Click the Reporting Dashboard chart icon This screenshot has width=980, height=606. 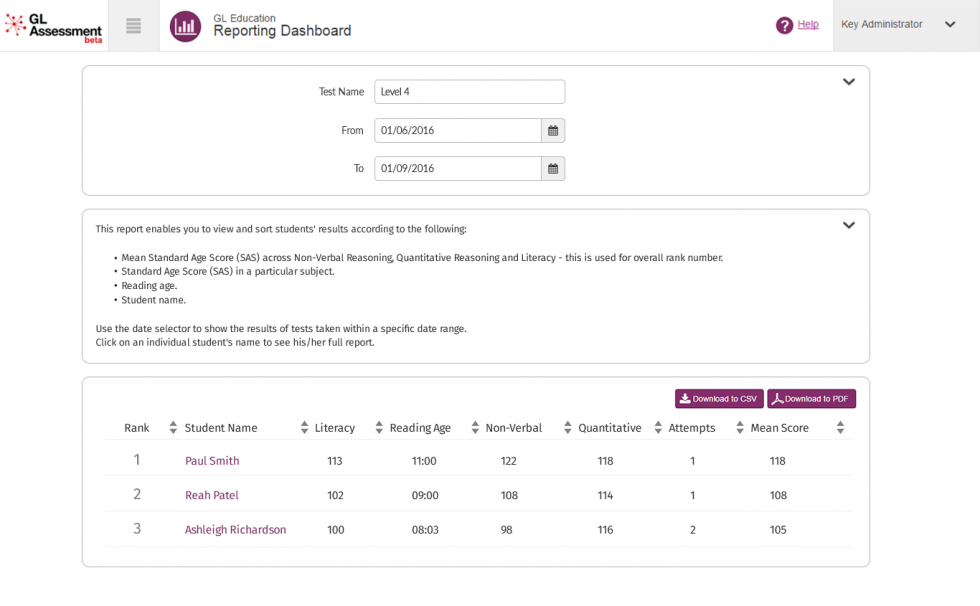185,26
